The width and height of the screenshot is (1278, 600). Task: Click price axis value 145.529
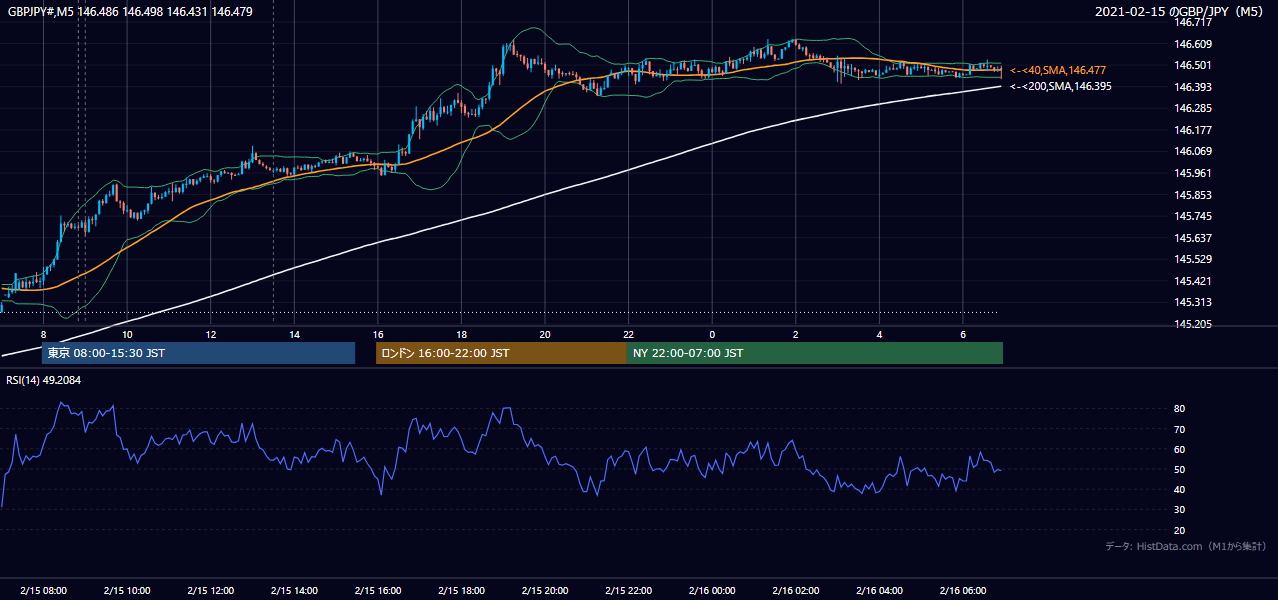click(x=1193, y=259)
